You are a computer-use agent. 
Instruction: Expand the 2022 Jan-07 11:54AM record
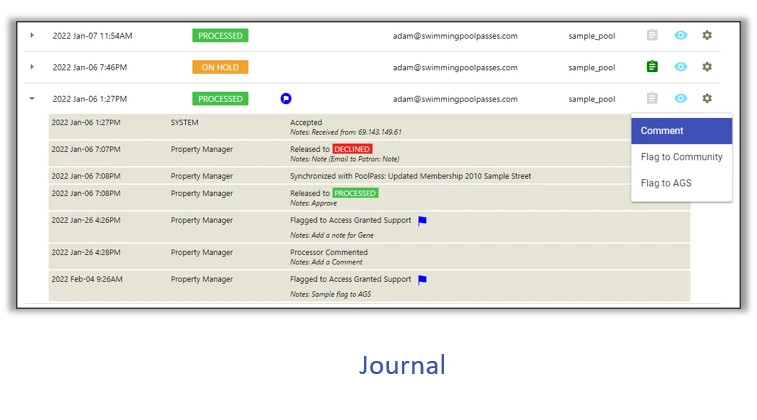(x=32, y=36)
